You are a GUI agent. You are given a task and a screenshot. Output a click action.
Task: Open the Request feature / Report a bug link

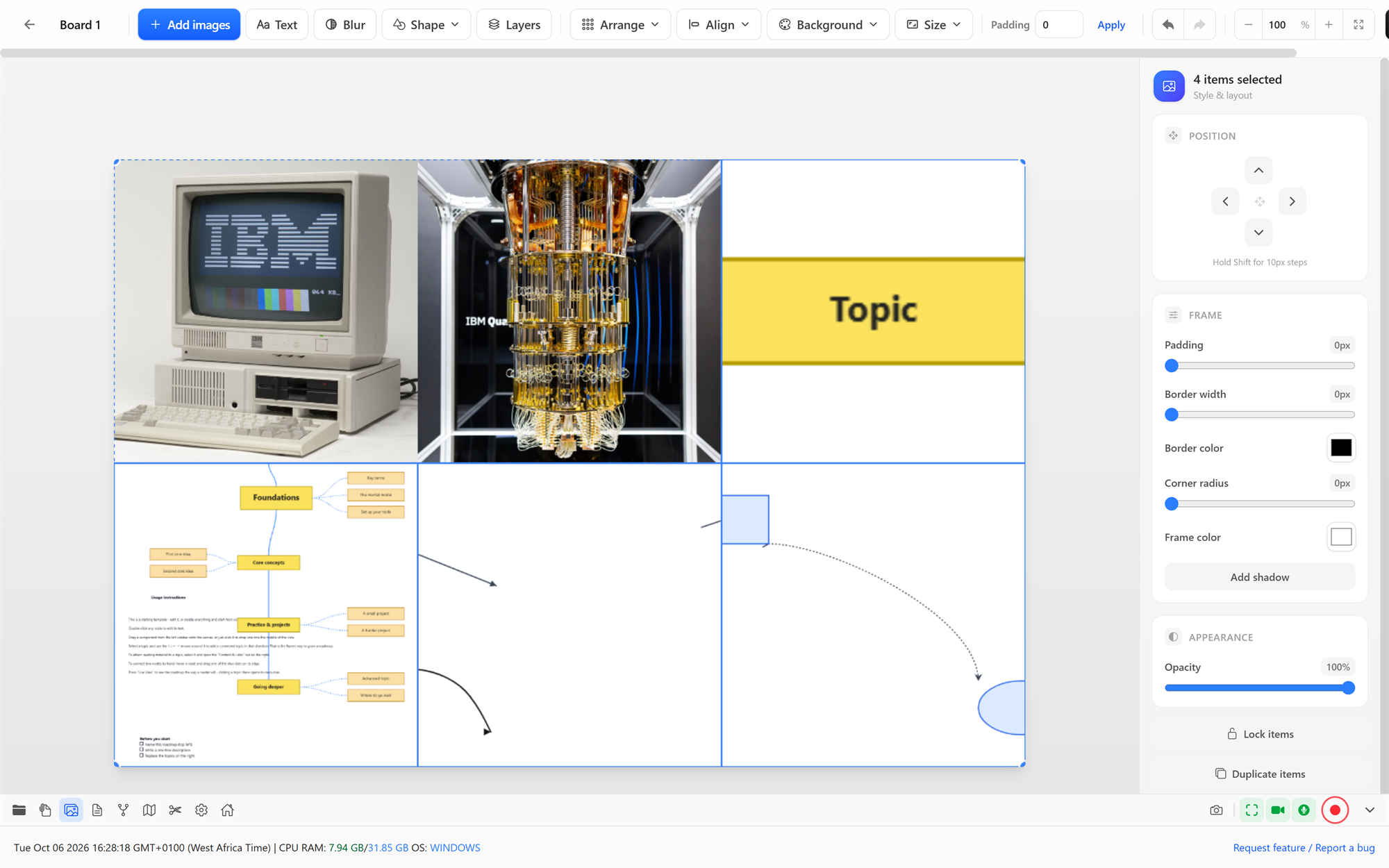[x=1304, y=847]
